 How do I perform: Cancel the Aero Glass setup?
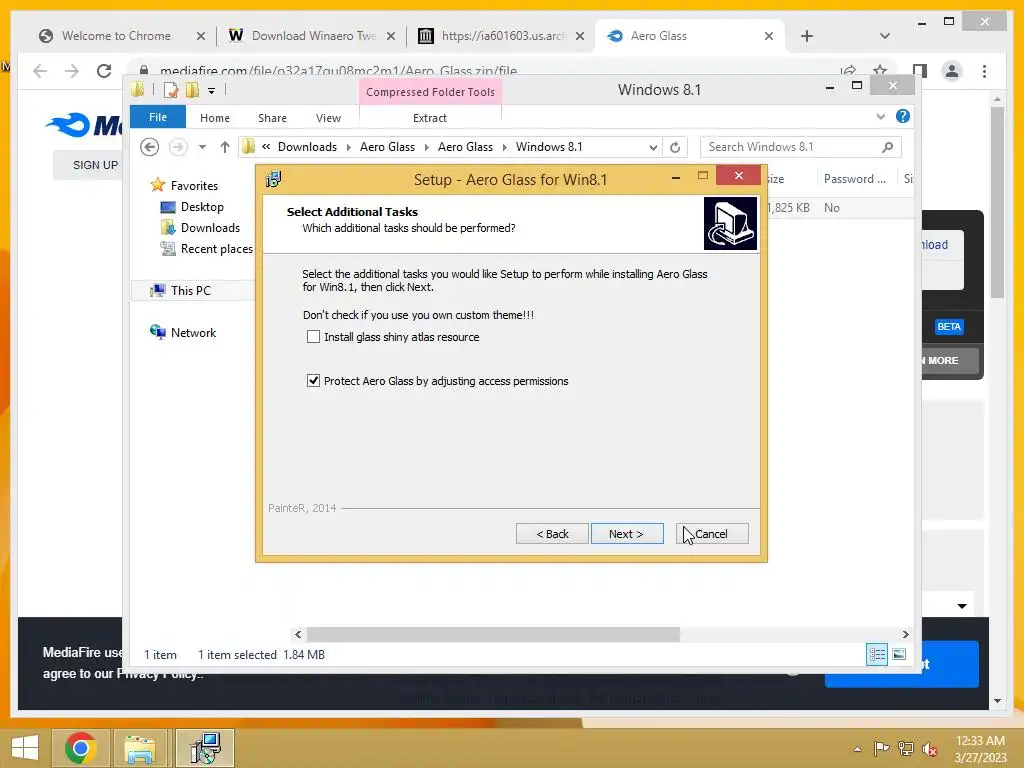tap(712, 534)
